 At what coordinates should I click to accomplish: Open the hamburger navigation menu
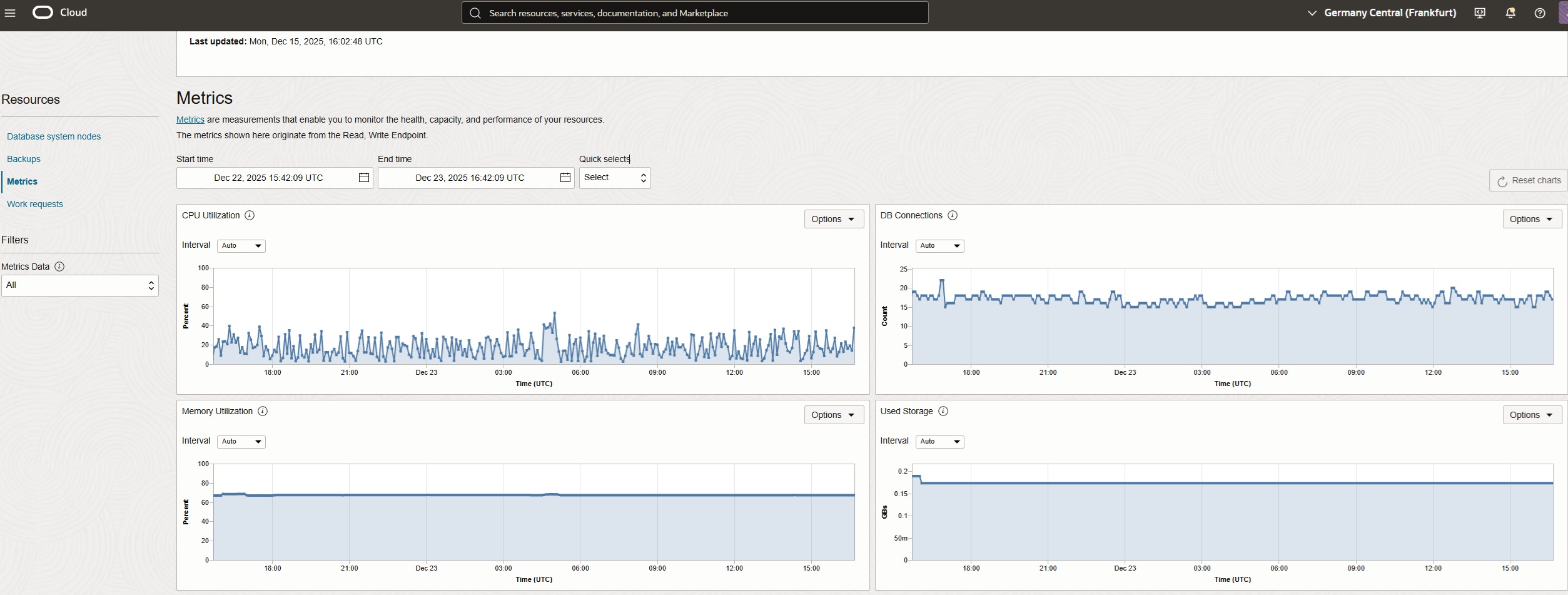click(x=10, y=13)
